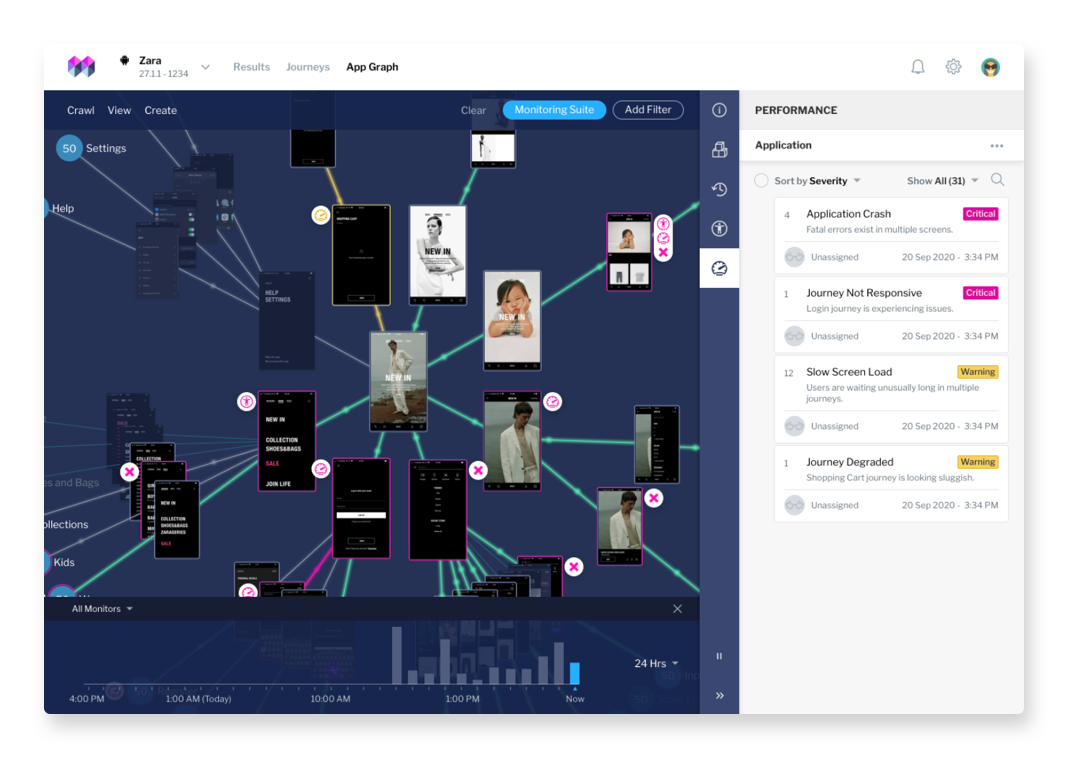The height and width of the screenshot is (758, 1068).
Task: Open the build blocks sidebar icon
Action: 719,150
